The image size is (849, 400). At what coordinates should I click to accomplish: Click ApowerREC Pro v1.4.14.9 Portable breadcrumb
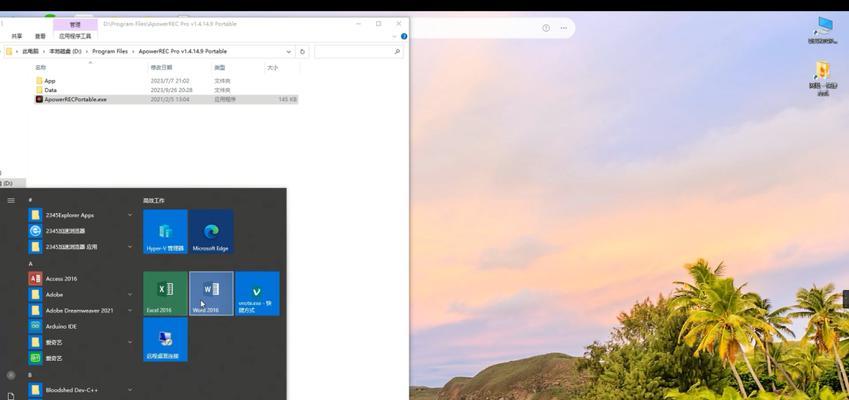click(182, 51)
